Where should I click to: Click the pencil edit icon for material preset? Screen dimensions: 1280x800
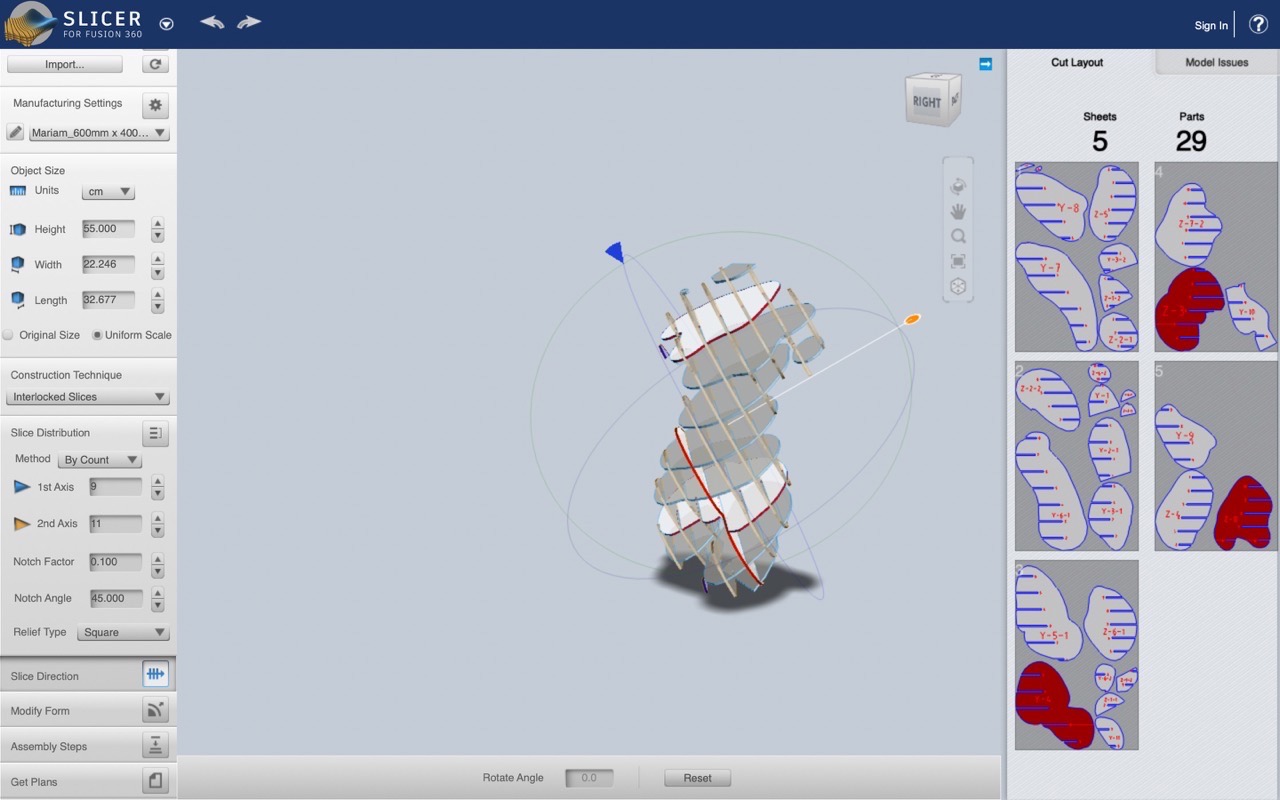tap(15, 132)
